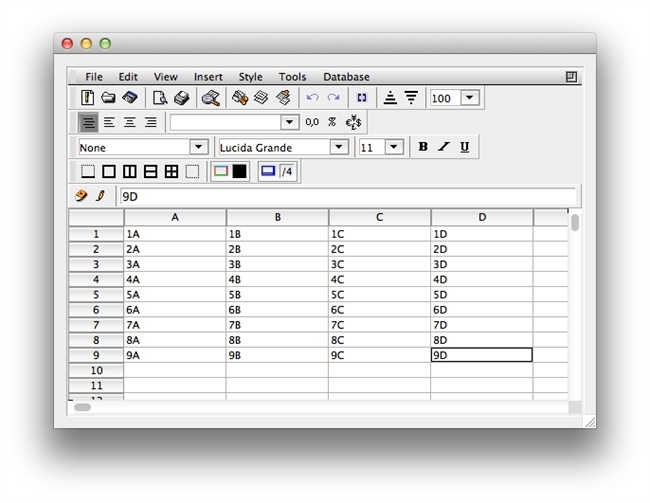
Task: Click the black color swatch
Action: tap(240, 172)
